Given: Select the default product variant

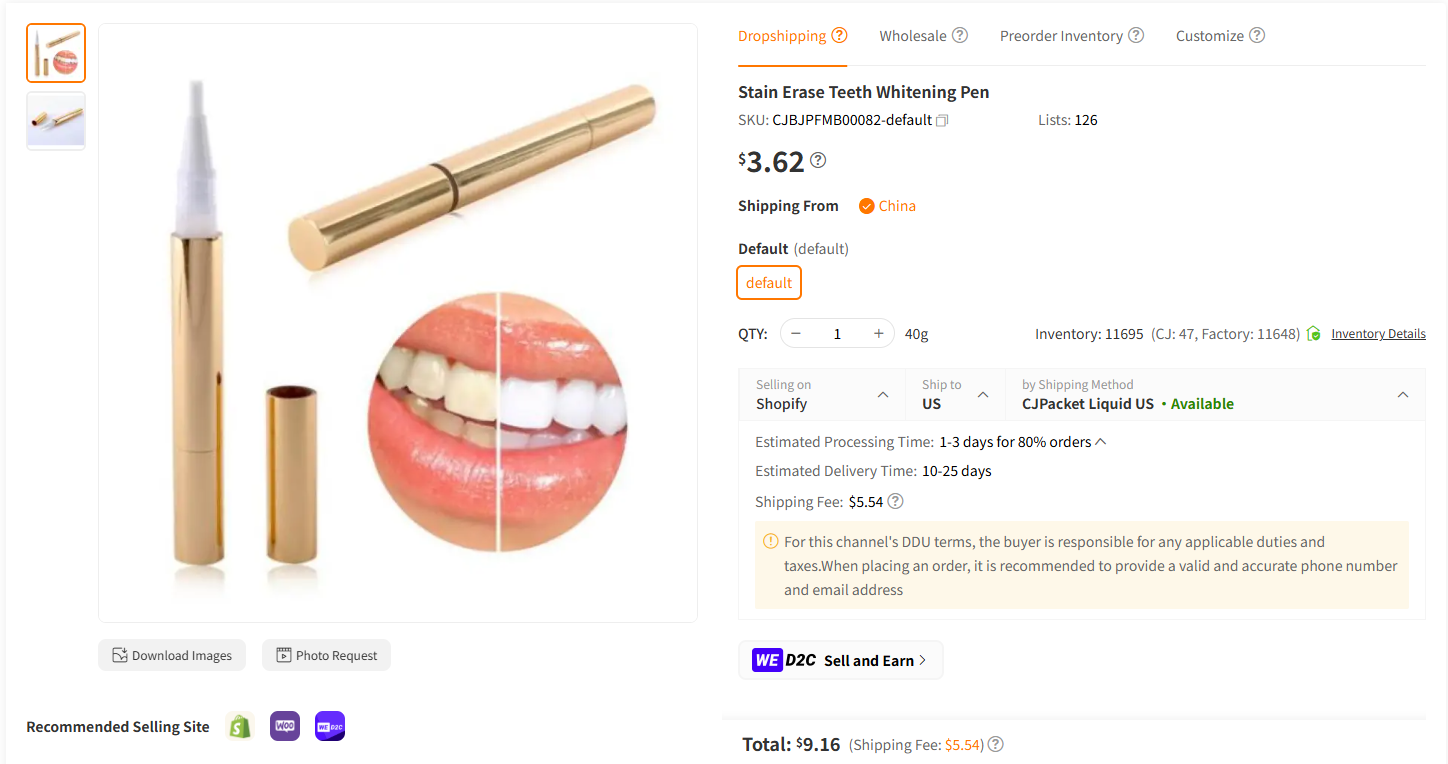Looking at the screenshot, I should 768,282.
